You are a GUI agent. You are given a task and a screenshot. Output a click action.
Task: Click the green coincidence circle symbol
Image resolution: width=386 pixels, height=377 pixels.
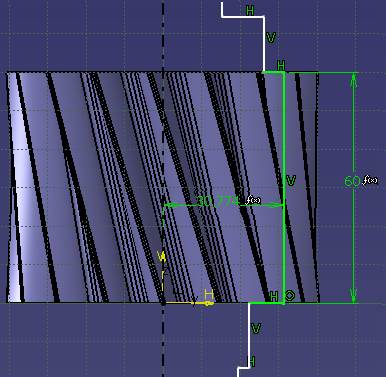290,295
